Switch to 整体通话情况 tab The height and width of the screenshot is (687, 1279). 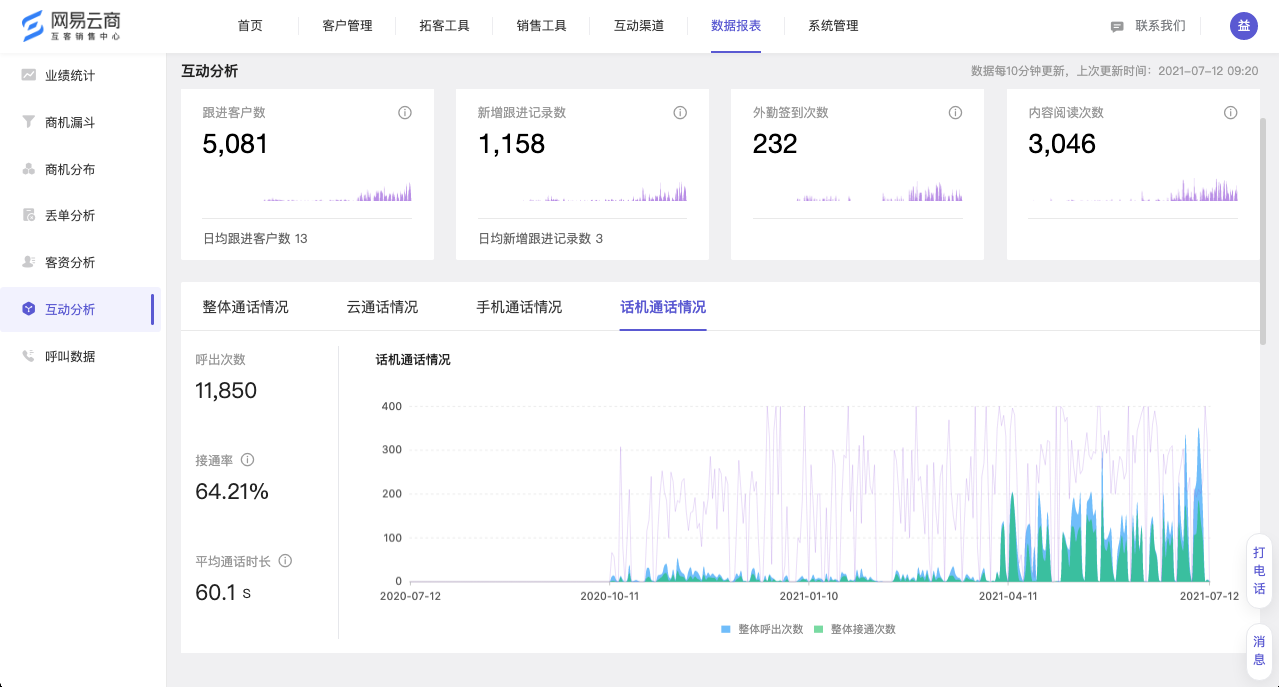245,307
